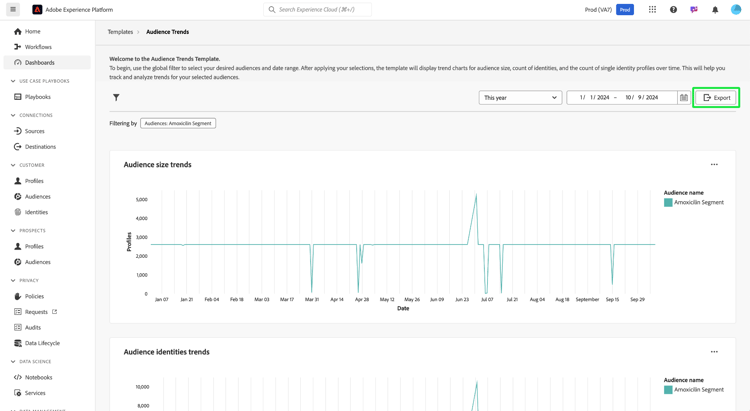Click Amoxicilin Segment legend swatch in identities trends
The width and height of the screenshot is (750, 411).
pos(668,389)
